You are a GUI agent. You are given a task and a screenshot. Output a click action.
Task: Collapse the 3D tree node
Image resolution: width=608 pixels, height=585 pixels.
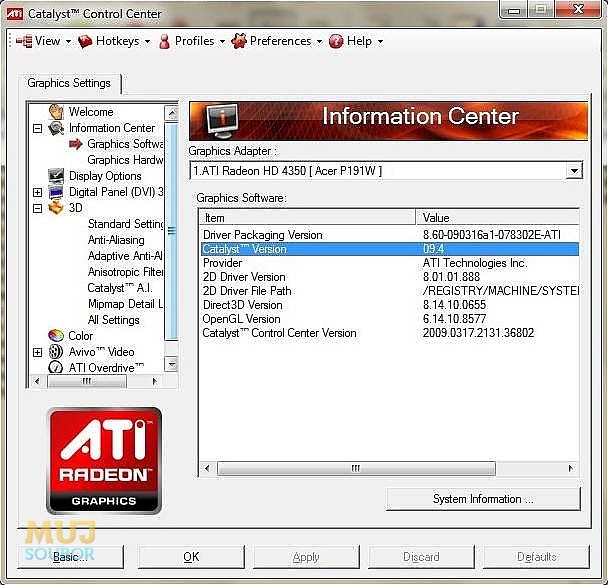tap(38, 208)
